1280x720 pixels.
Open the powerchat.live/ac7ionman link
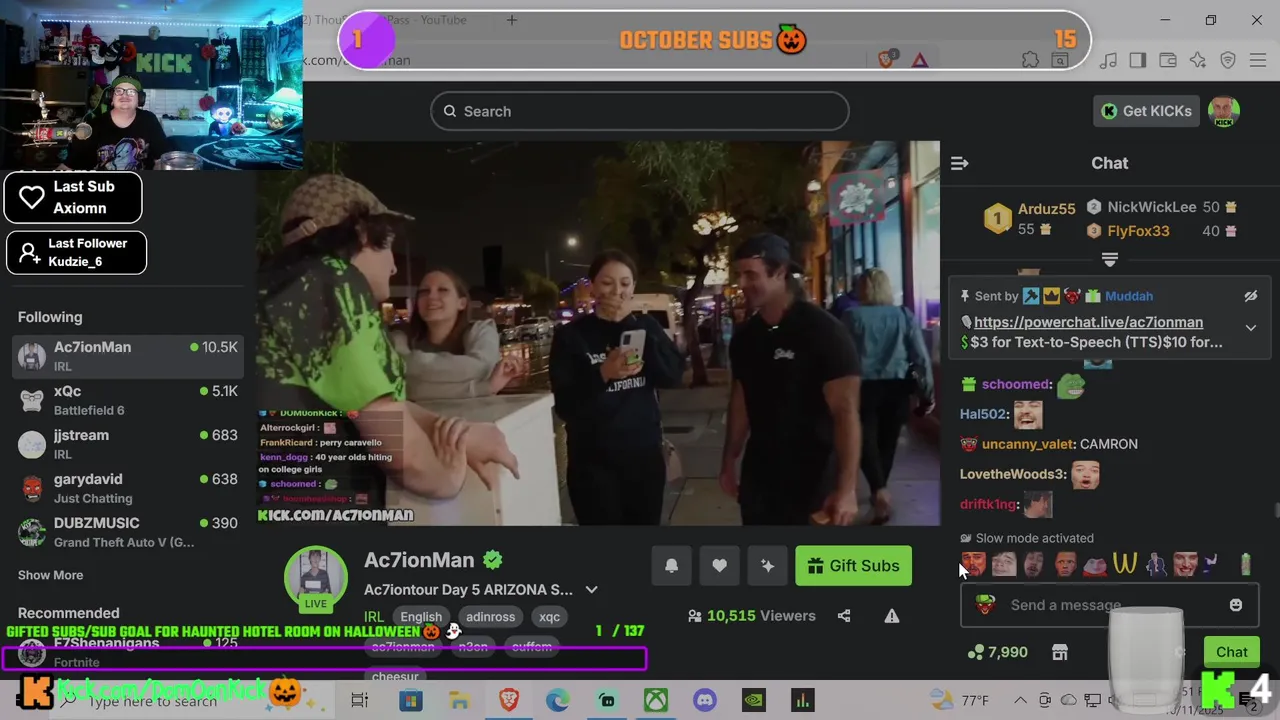1088,322
